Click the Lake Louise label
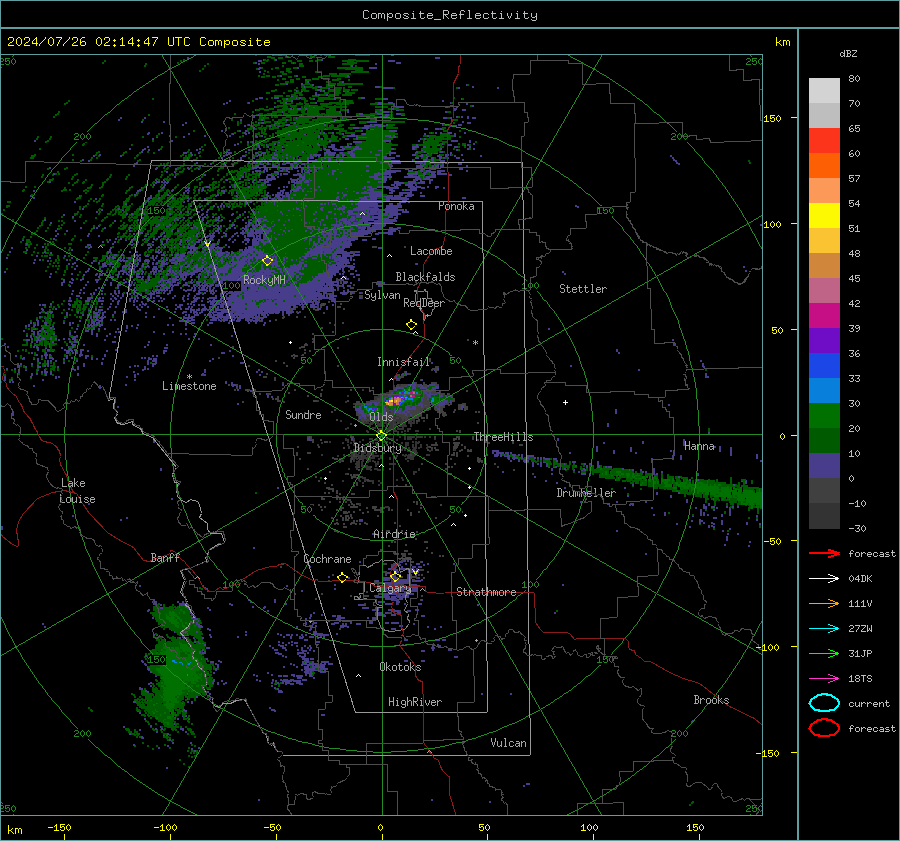Viewport: 900px width, 841px height. click(77, 491)
